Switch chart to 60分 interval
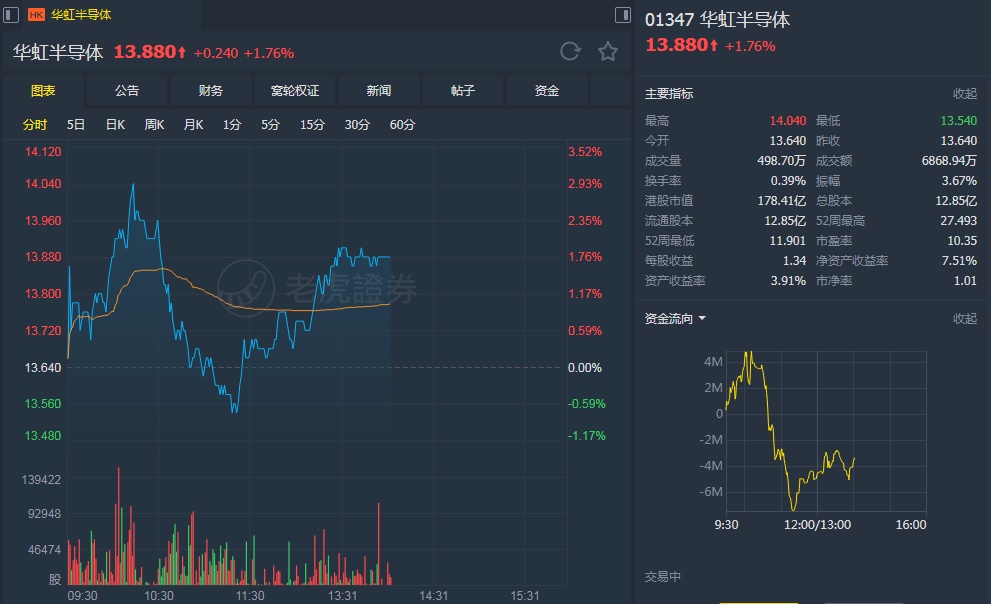 click(x=403, y=125)
